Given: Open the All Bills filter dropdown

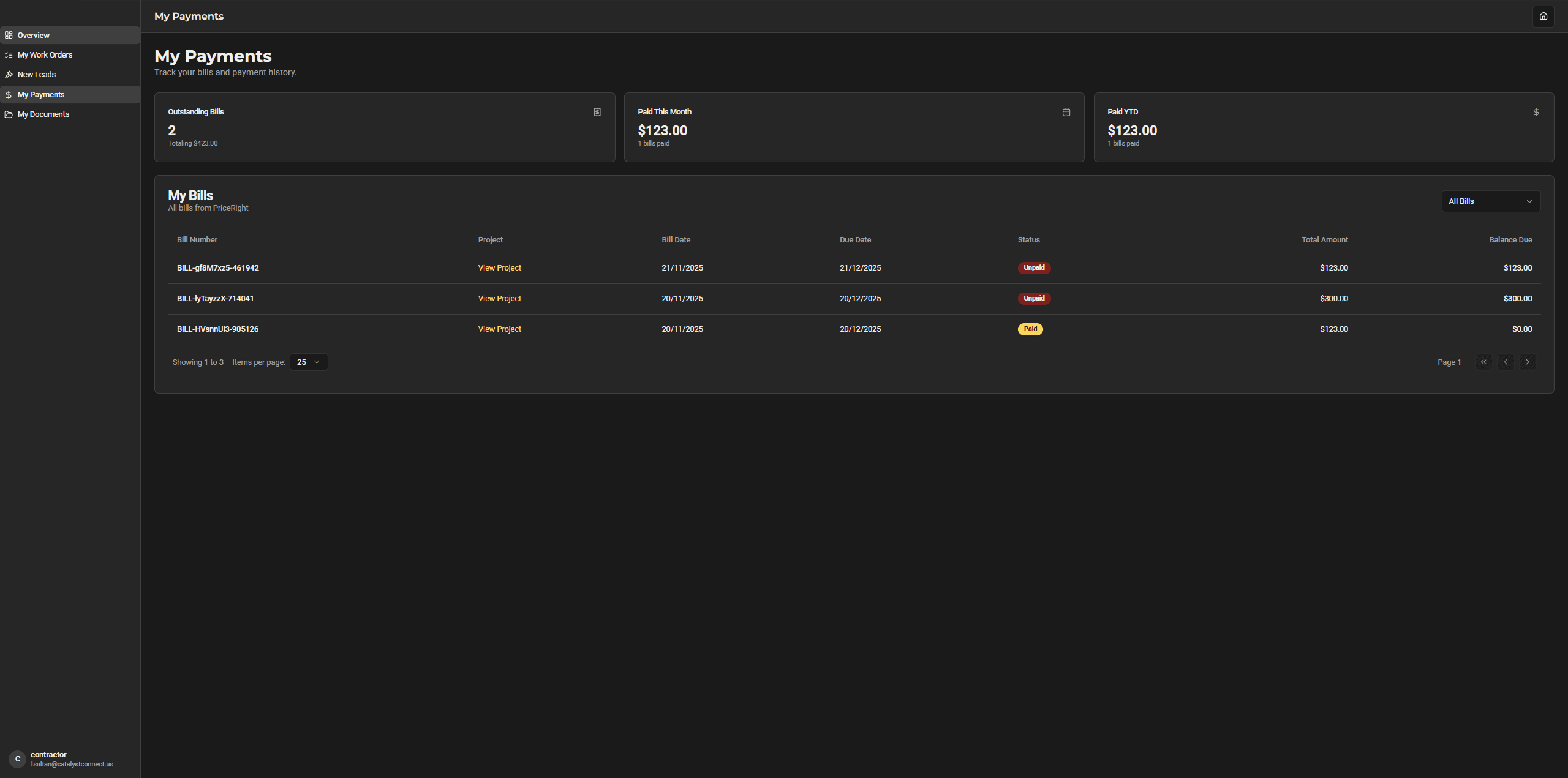Looking at the screenshot, I should (1491, 201).
